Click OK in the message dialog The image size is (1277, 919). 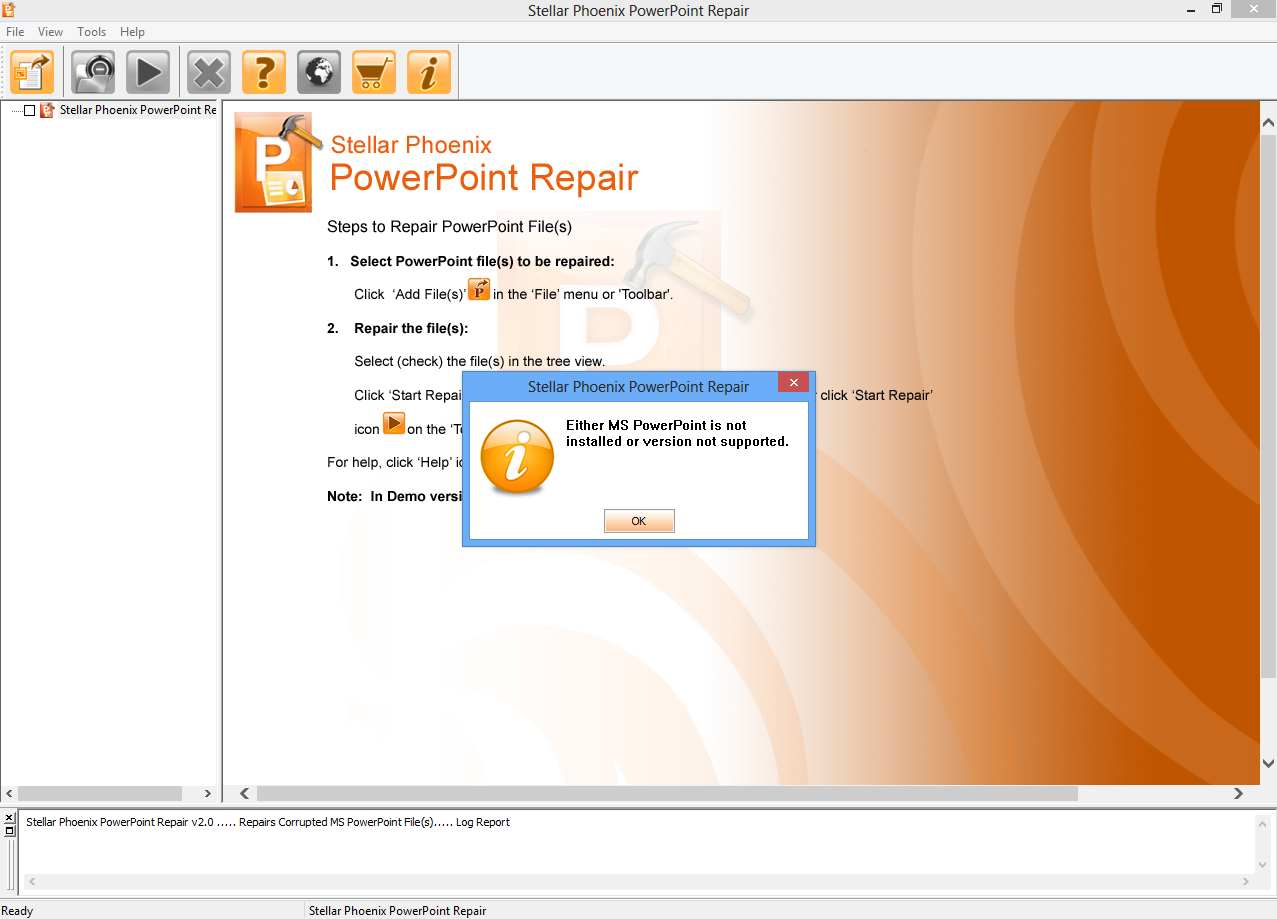[x=639, y=521]
